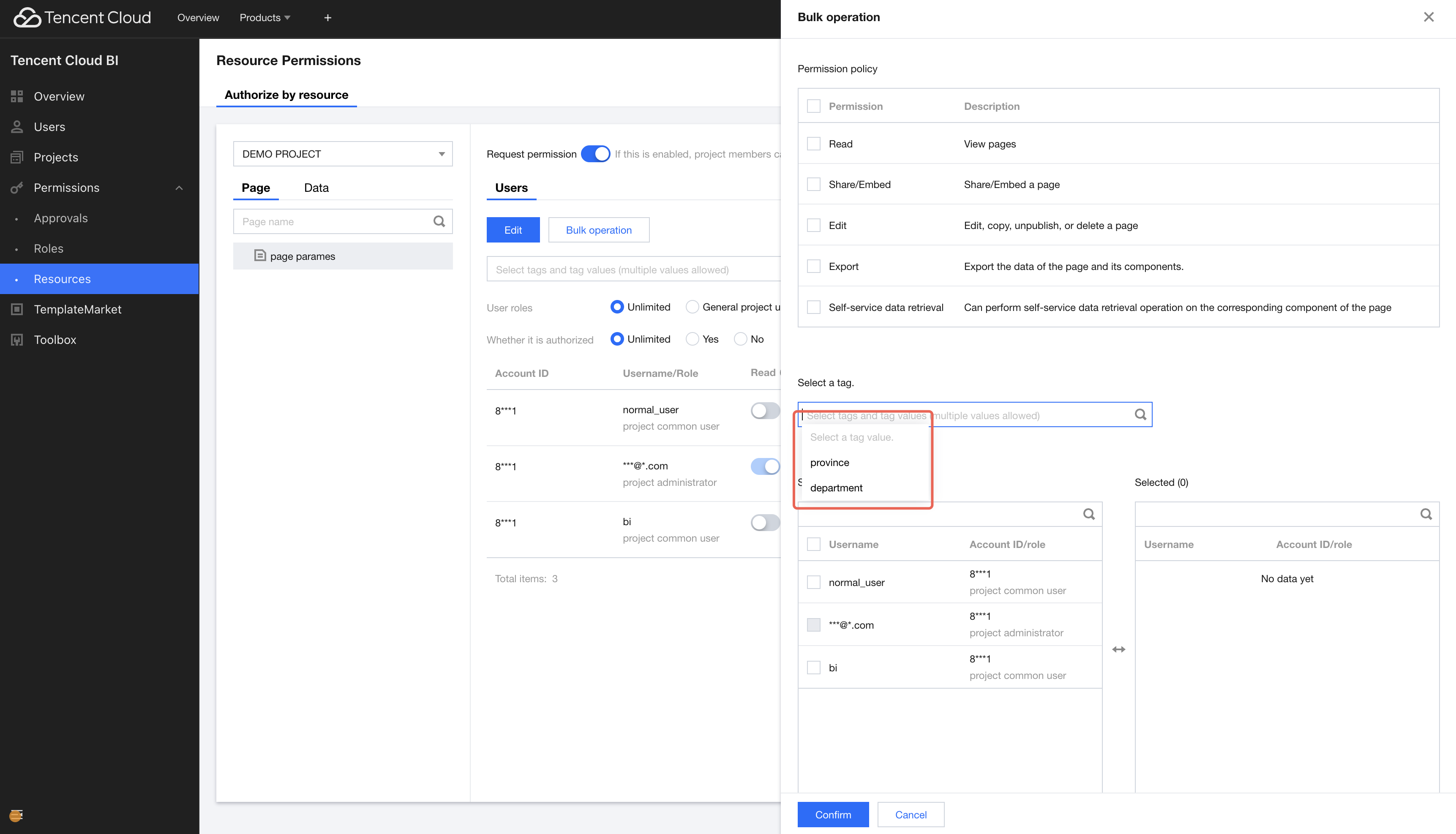Image resolution: width=1456 pixels, height=834 pixels.
Task: Switch to the Data tab
Action: (x=316, y=188)
